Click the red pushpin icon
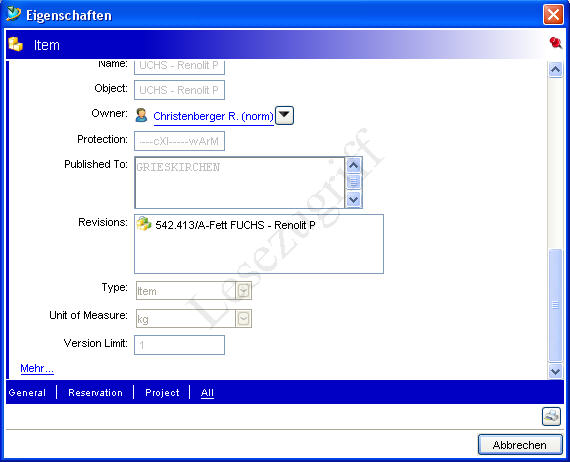The width and height of the screenshot is (570, 462). pos(555,43)
